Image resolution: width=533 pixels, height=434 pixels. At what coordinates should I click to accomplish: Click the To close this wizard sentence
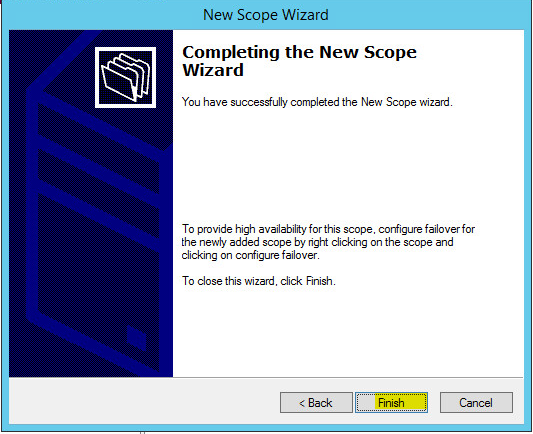[x=259, y=281]
